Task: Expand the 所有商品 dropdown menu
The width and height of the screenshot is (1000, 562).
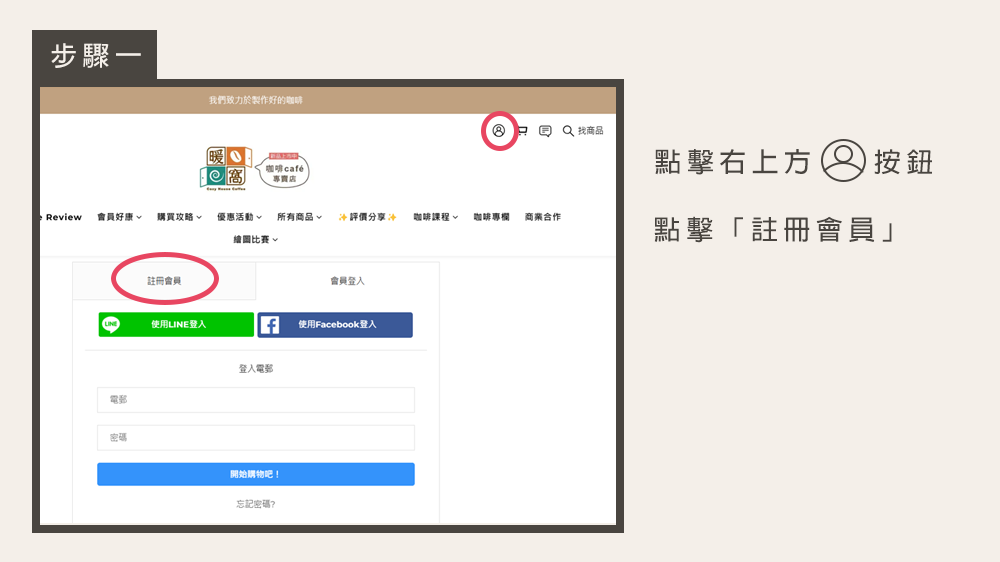Action: [x=299, y=217]
